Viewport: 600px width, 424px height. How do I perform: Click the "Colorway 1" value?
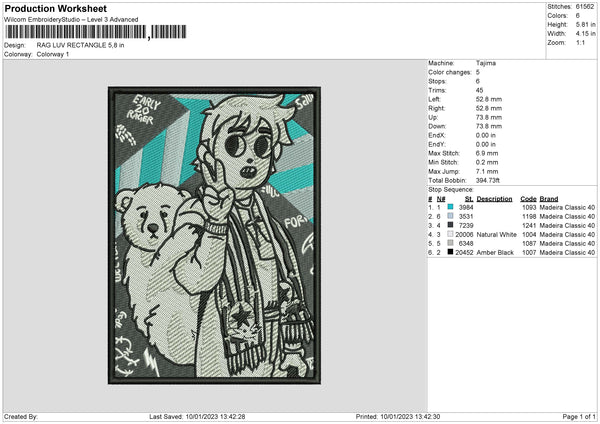(x=53, y=54)
